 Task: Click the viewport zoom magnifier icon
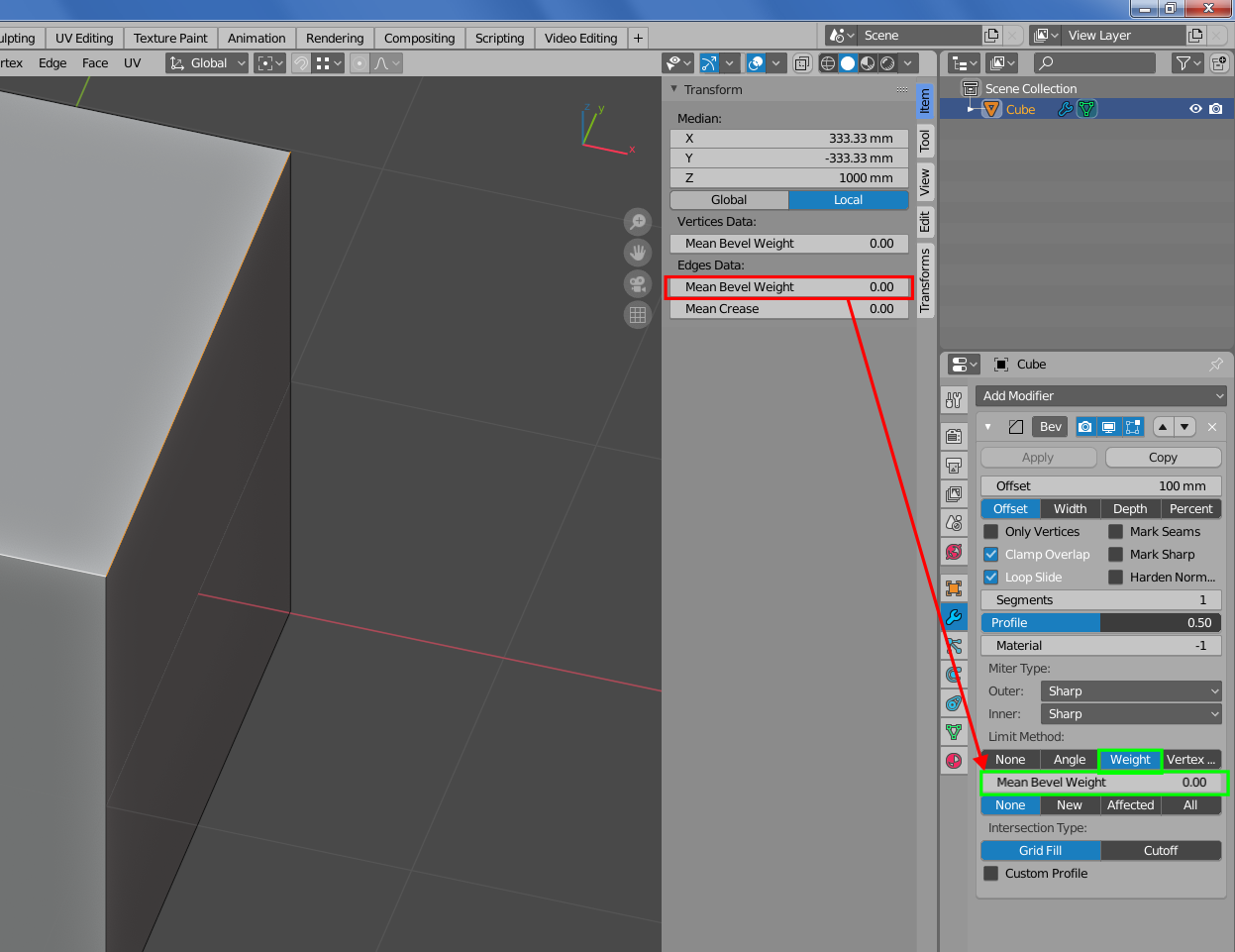pos(638,222)
